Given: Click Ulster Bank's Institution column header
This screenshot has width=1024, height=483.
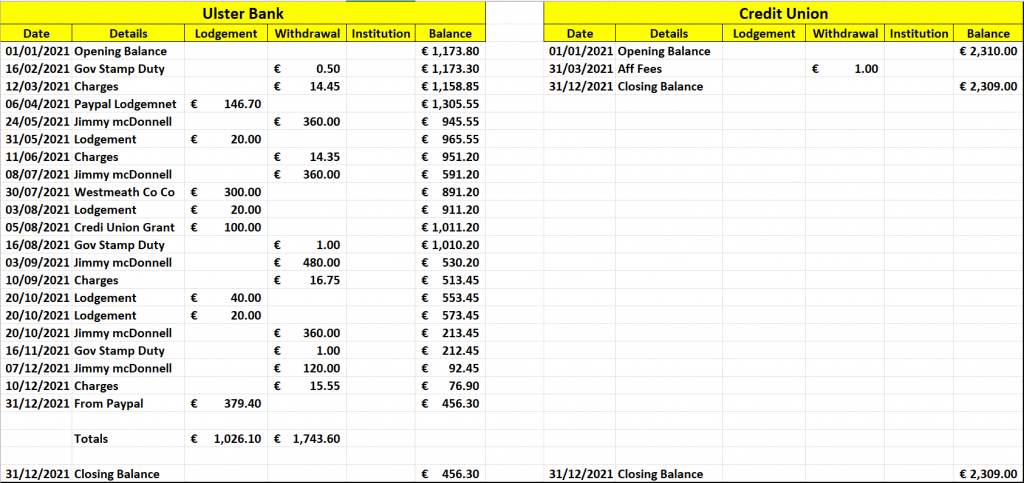Looking at the screenshot, I should pyautogui.click(x=381, y=33).
